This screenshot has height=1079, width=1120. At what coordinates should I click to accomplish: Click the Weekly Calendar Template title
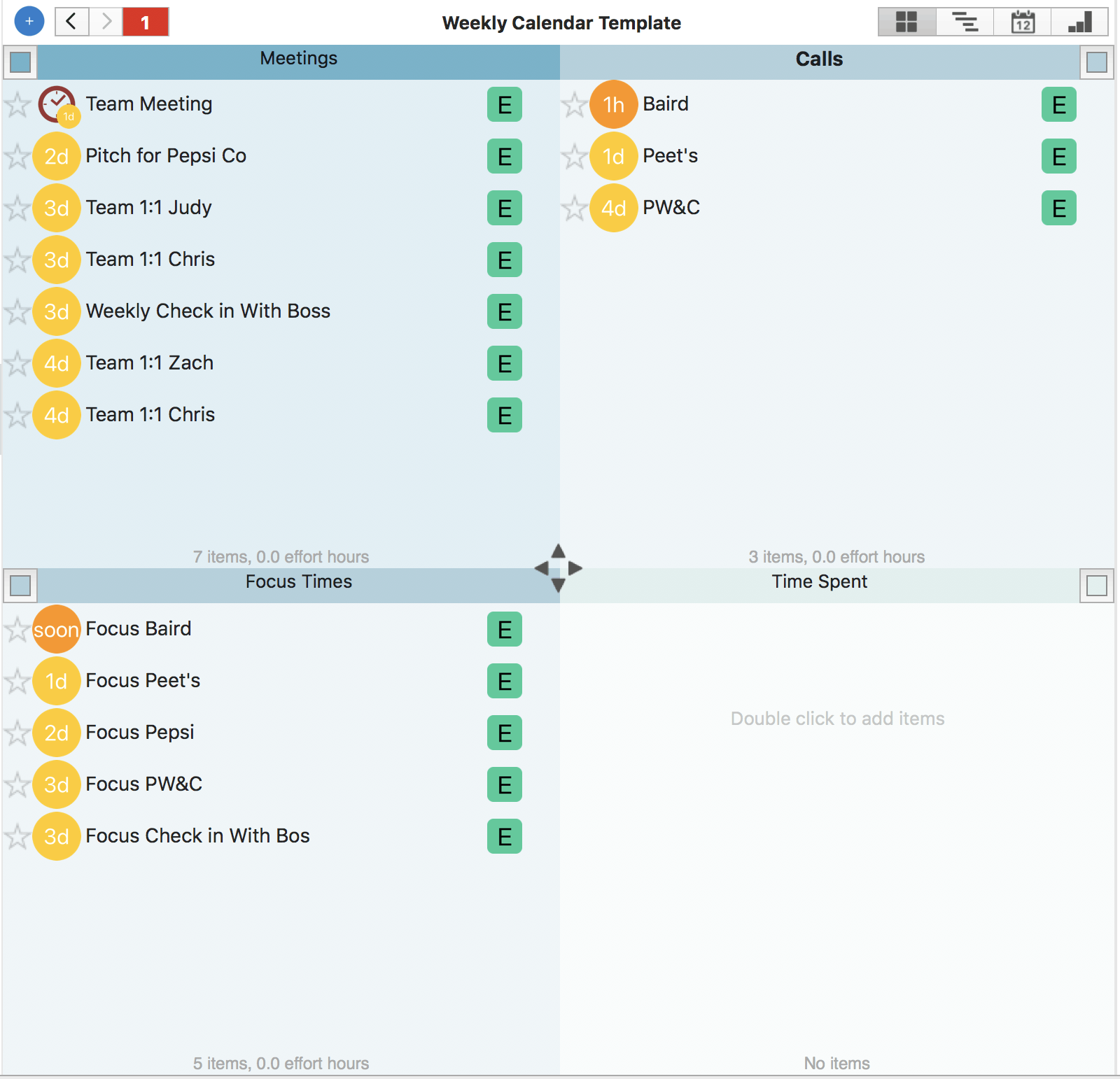[x=561, y=23]
